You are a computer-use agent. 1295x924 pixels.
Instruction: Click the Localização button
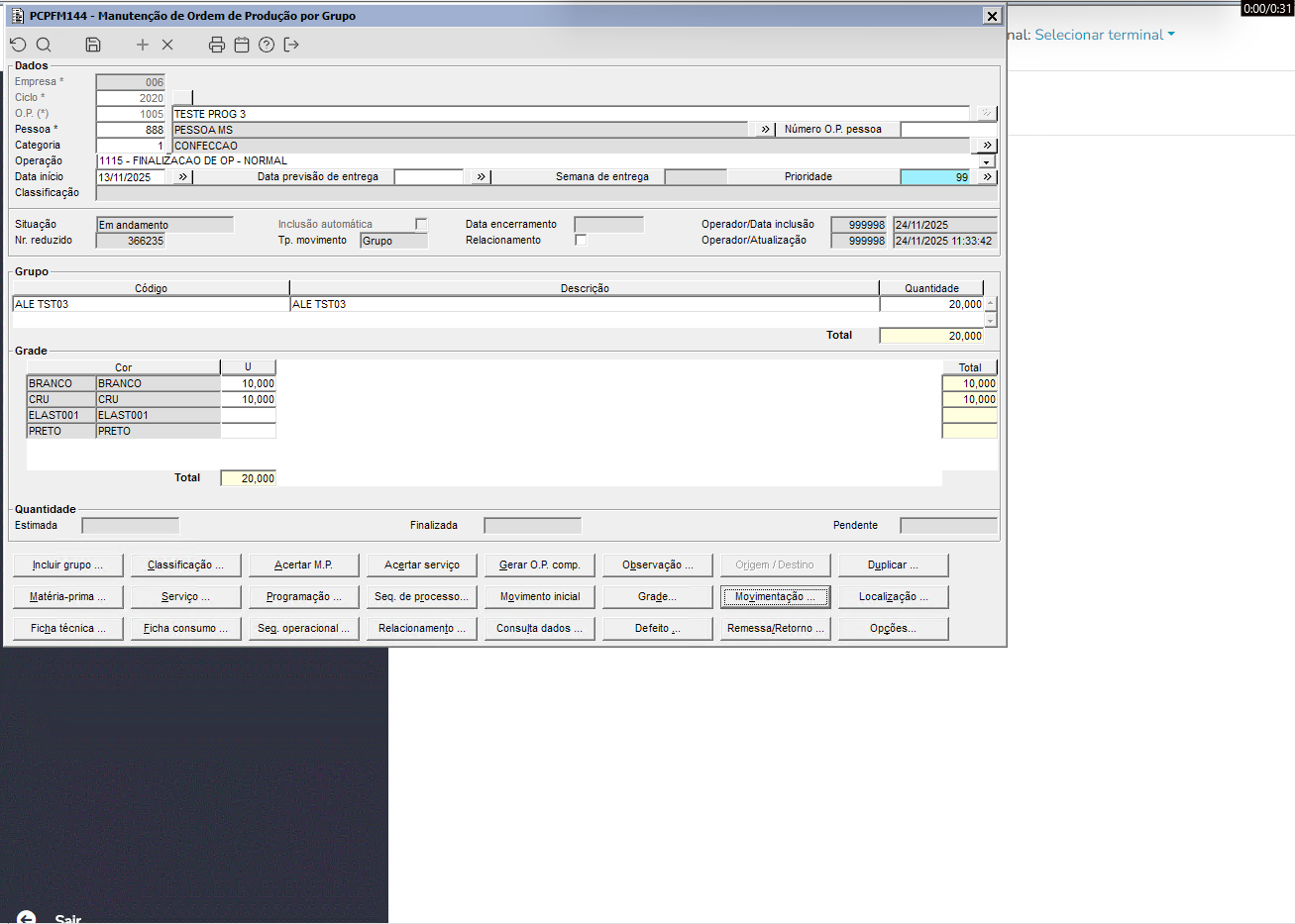(x=894, y=596)
